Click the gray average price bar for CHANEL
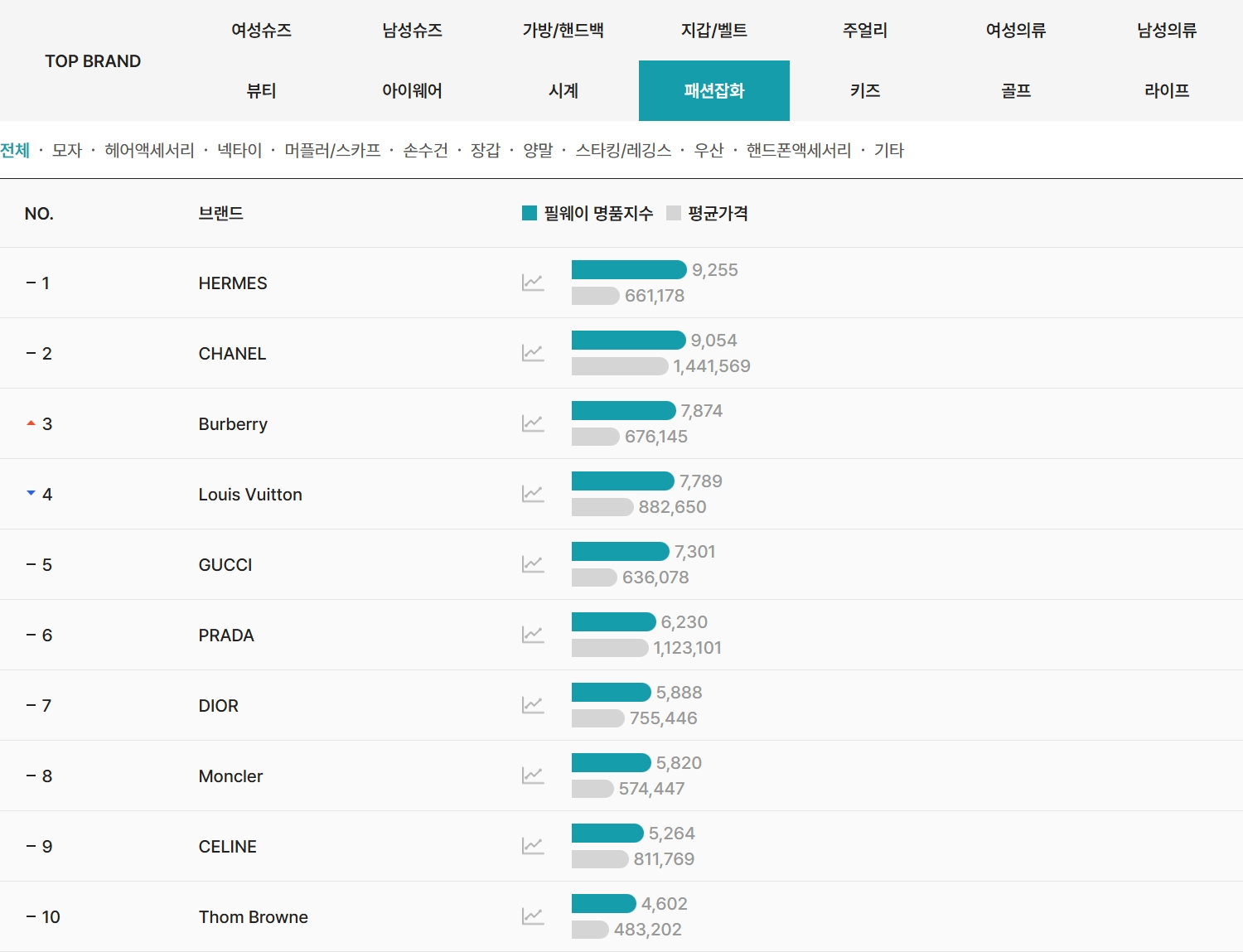Image resolution: width=1243 pixels, height=952 pixels. 620,366
